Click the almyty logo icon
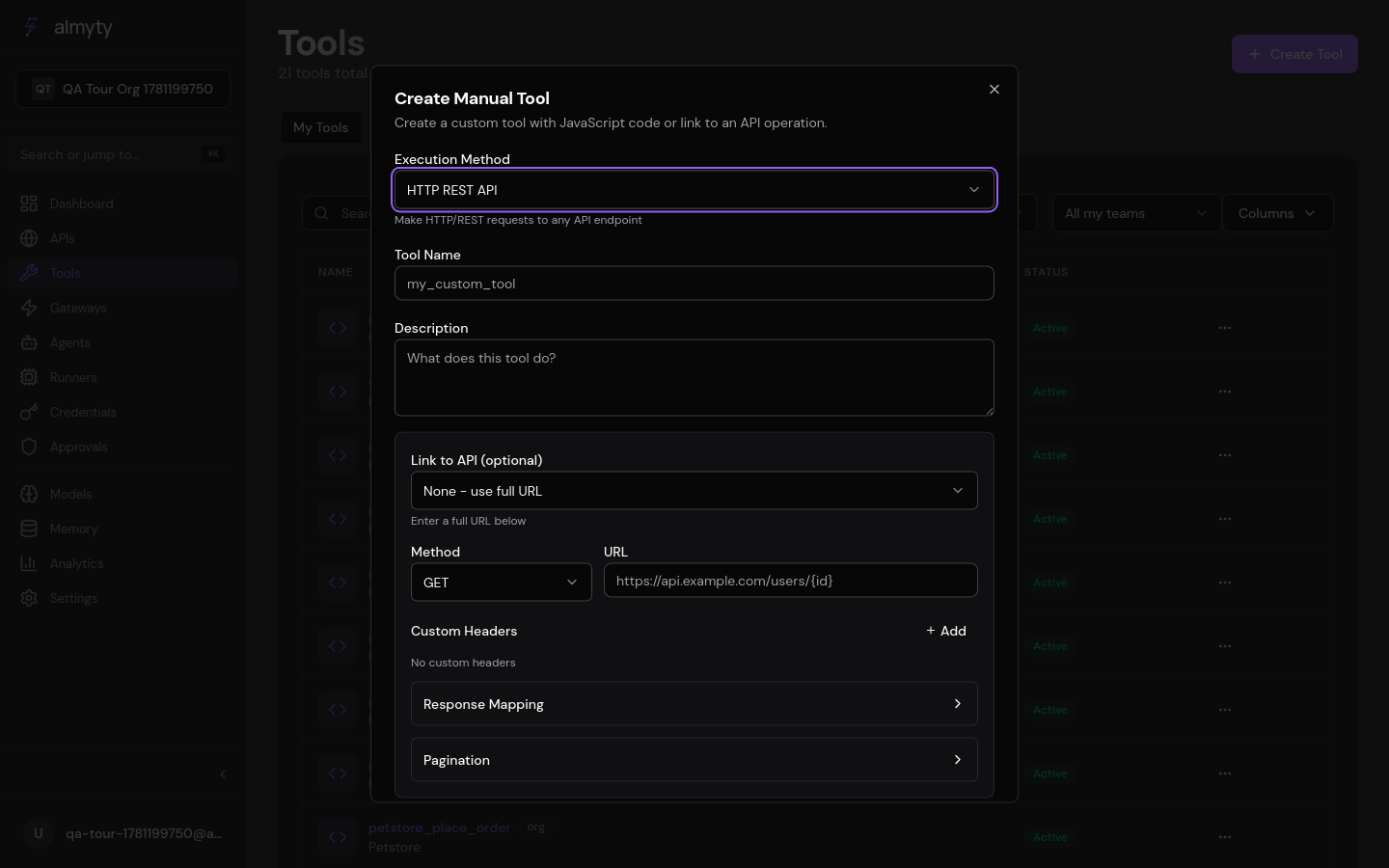The height and width of the screenshot is (868, 1389). (31, 27)
